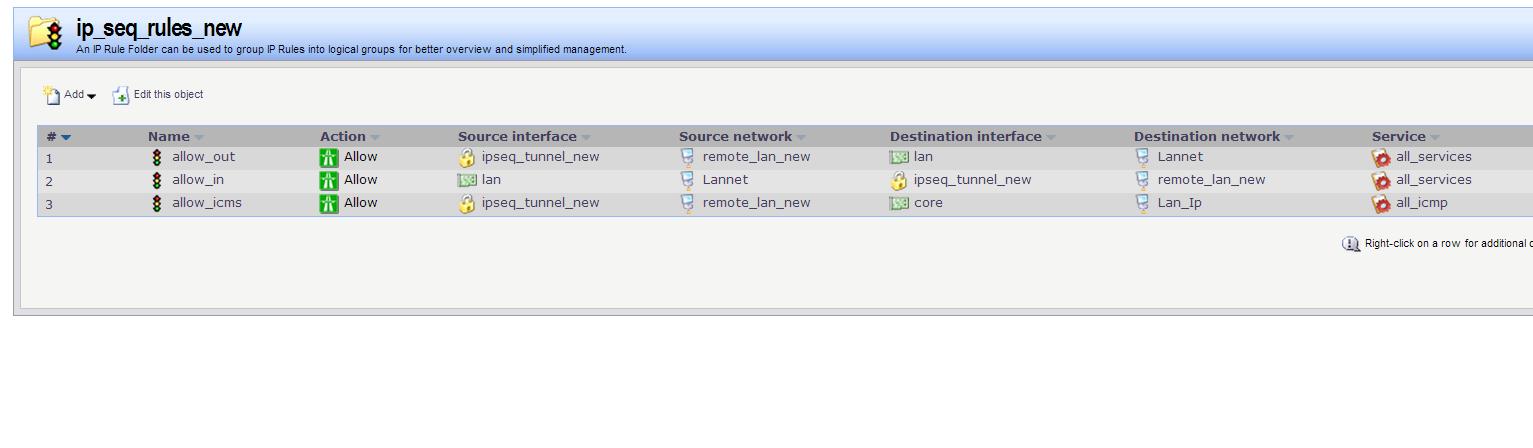Click the info icon near Right-click hint
This screenshot has width=1533, height=448.
pyautogui.click(x=1351, y=244)
